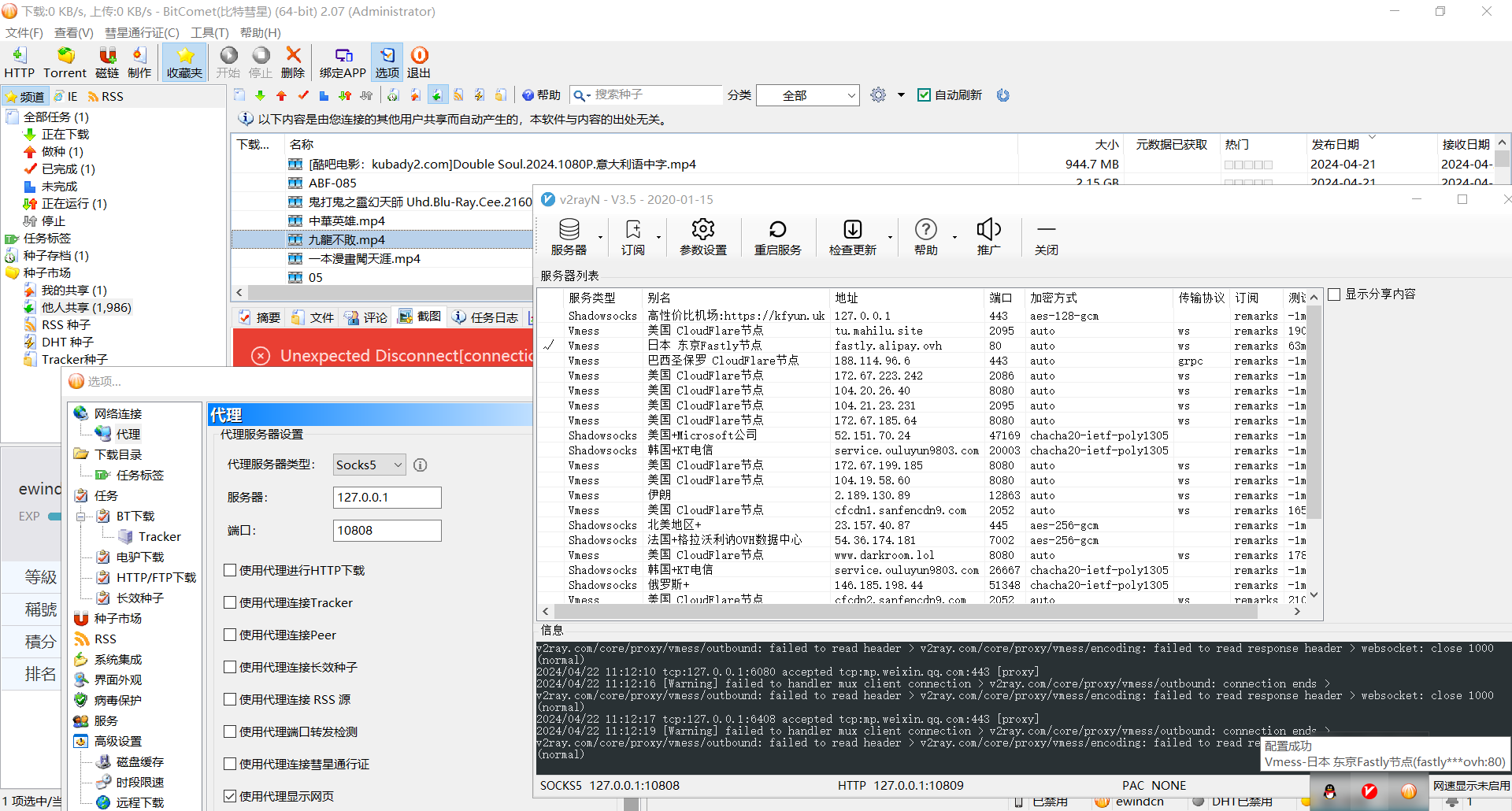Screen dimensions: 1512x811
Task: Open the 彗星通行证(C) menu
Action: click(143, 32)
